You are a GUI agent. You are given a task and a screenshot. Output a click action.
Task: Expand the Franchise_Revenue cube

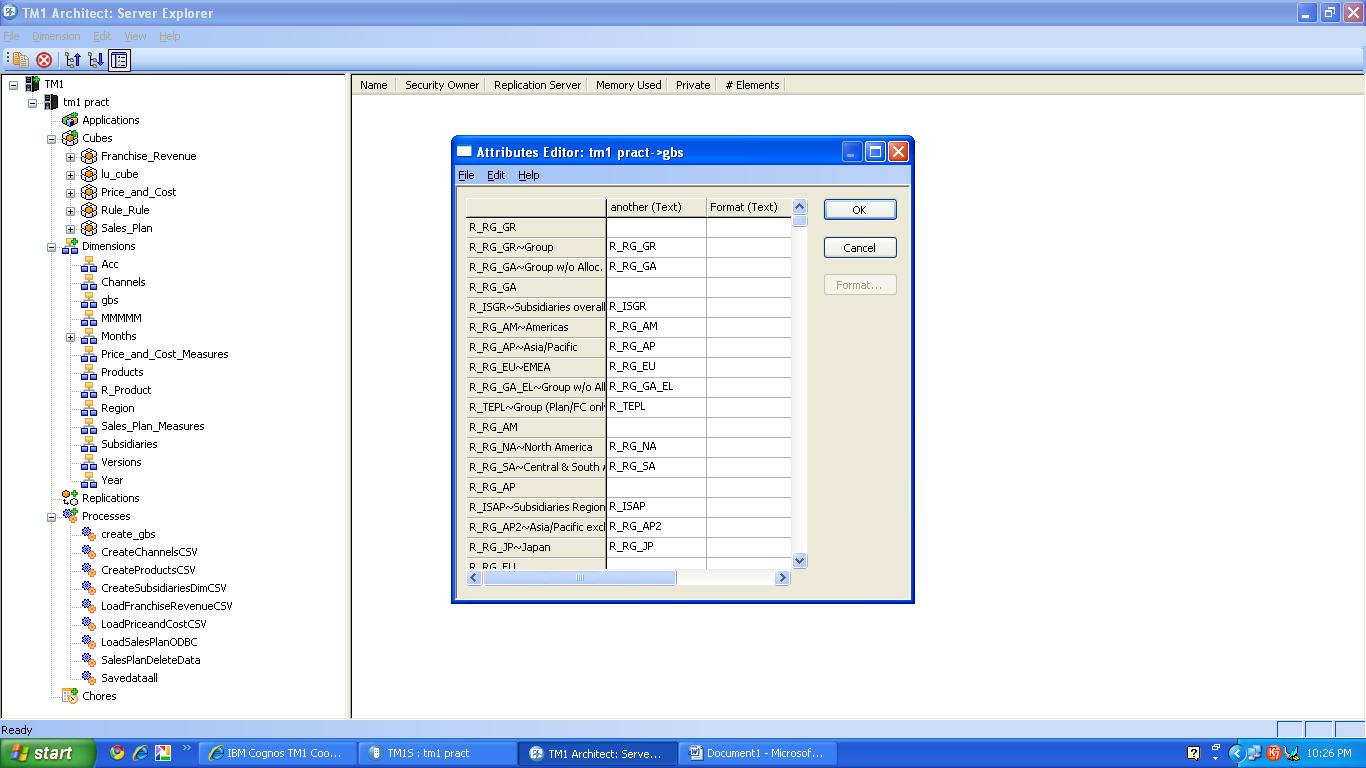[x=71, y=157]
